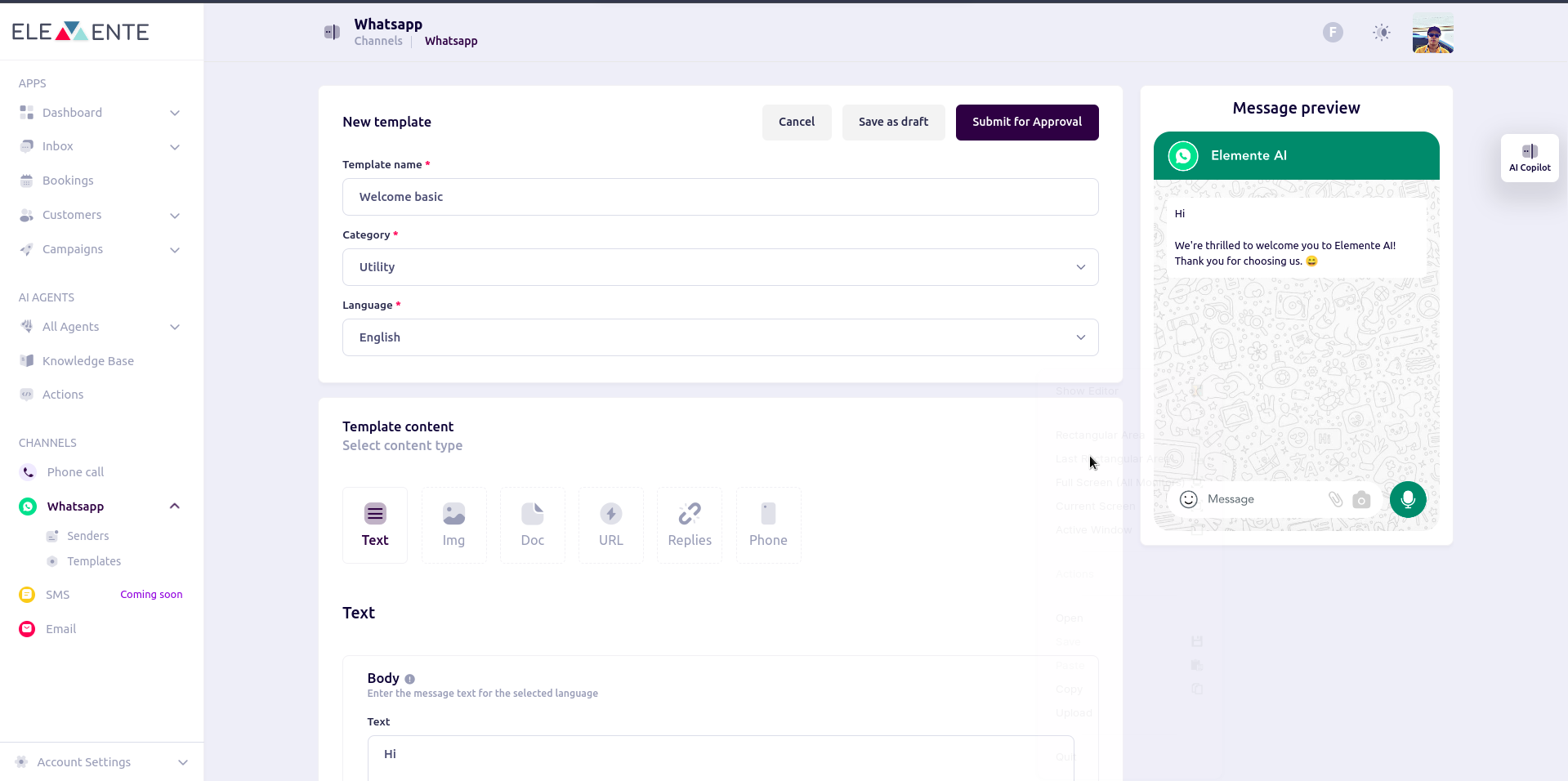Click the Elemente logo
The width and height of the screenshot is (1568, 781).
click(x=80, y=32)
